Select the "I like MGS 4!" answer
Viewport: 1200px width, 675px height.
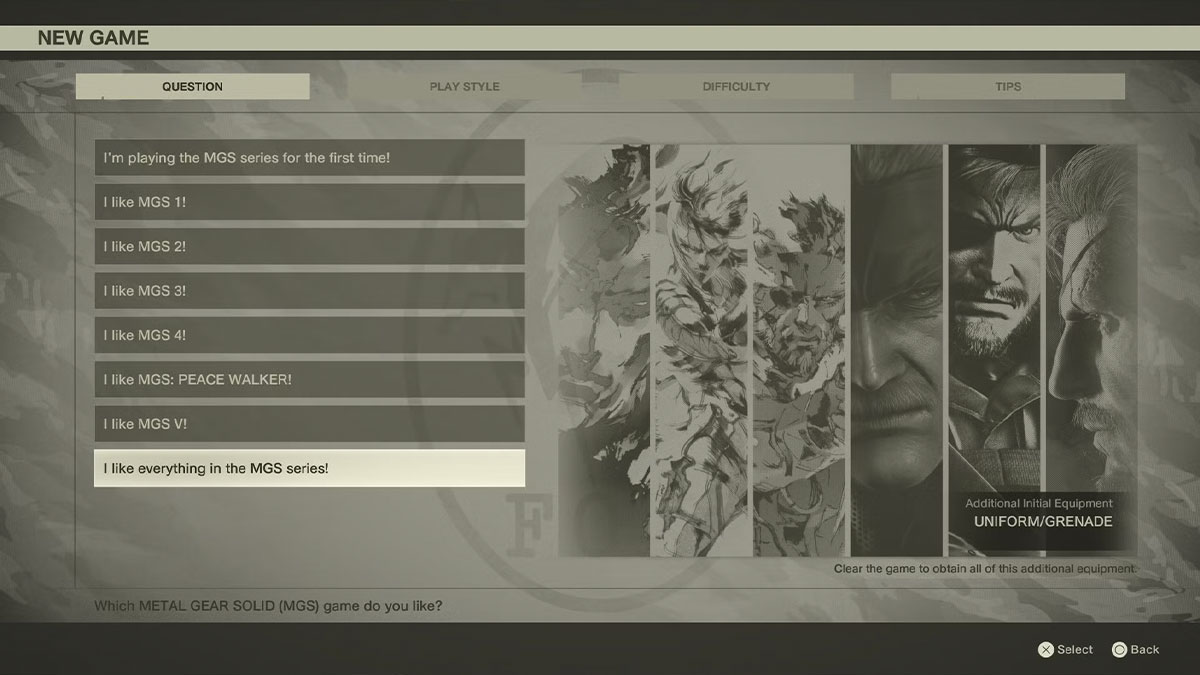[309, 334]
